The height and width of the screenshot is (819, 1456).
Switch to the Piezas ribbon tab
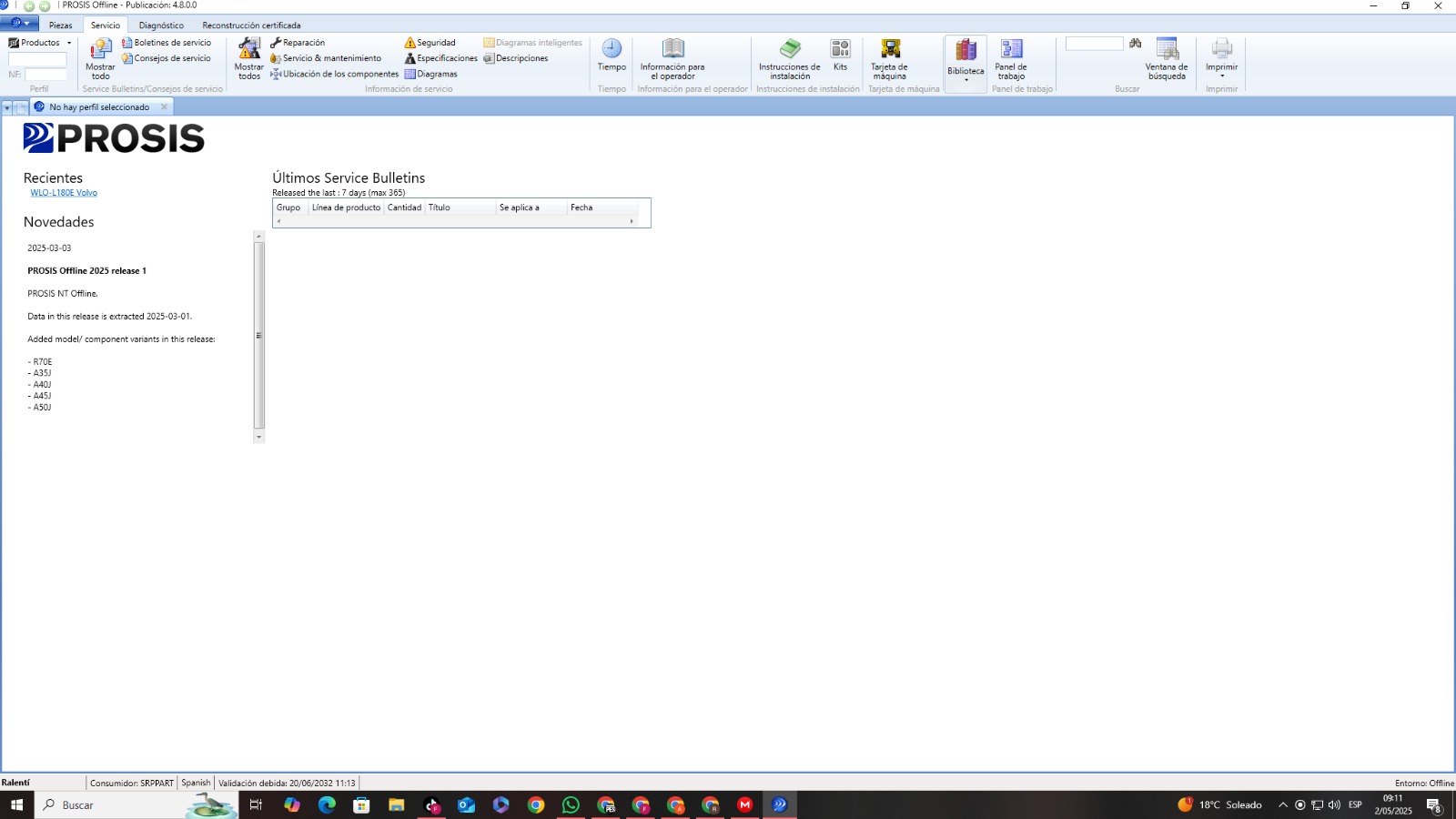(x=61, y=25)
